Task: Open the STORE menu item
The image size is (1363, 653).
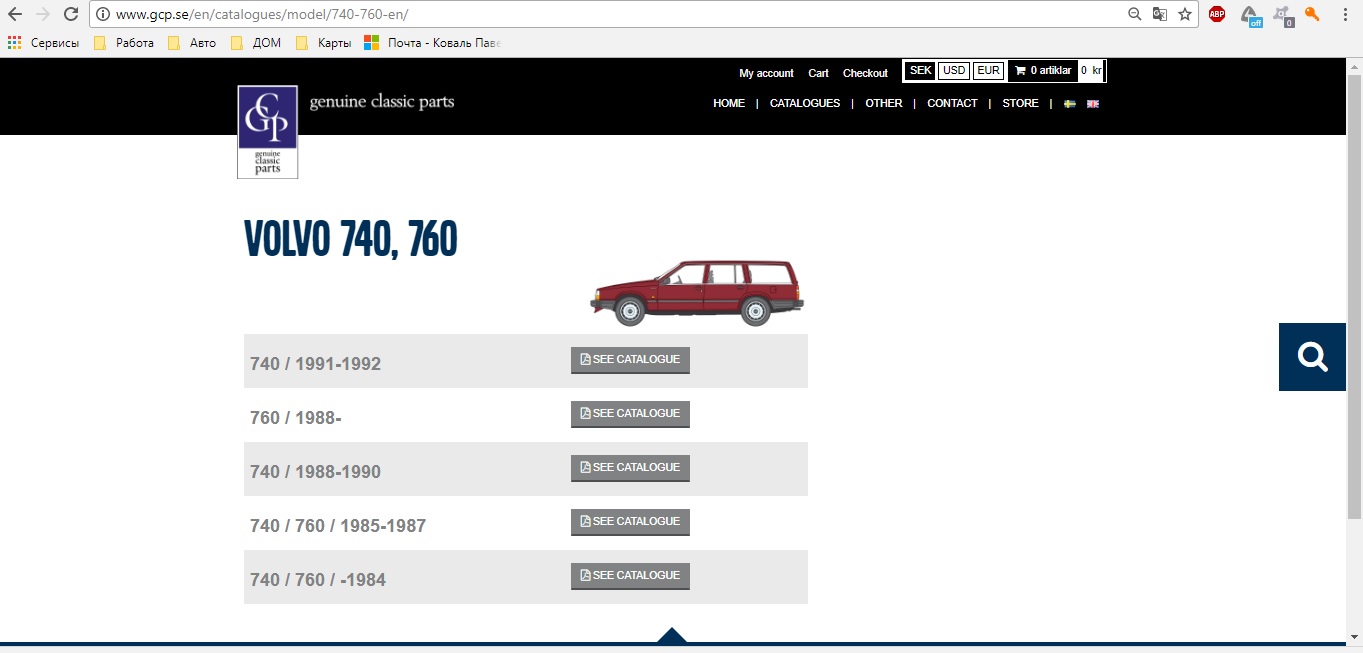Action: click(1020, 104)
